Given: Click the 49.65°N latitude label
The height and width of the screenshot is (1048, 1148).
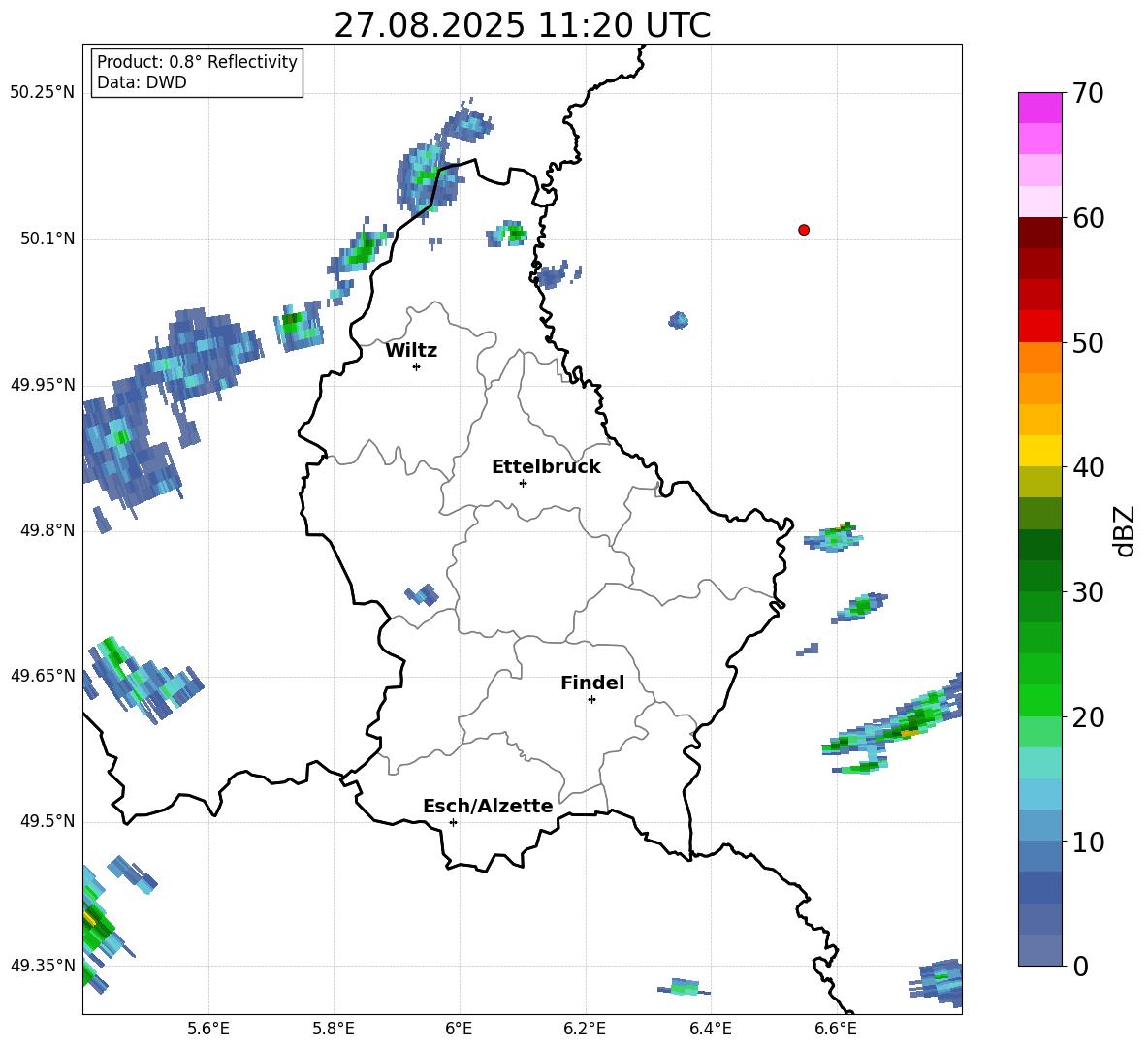Looking at the screenshot, I should point(43,675).
